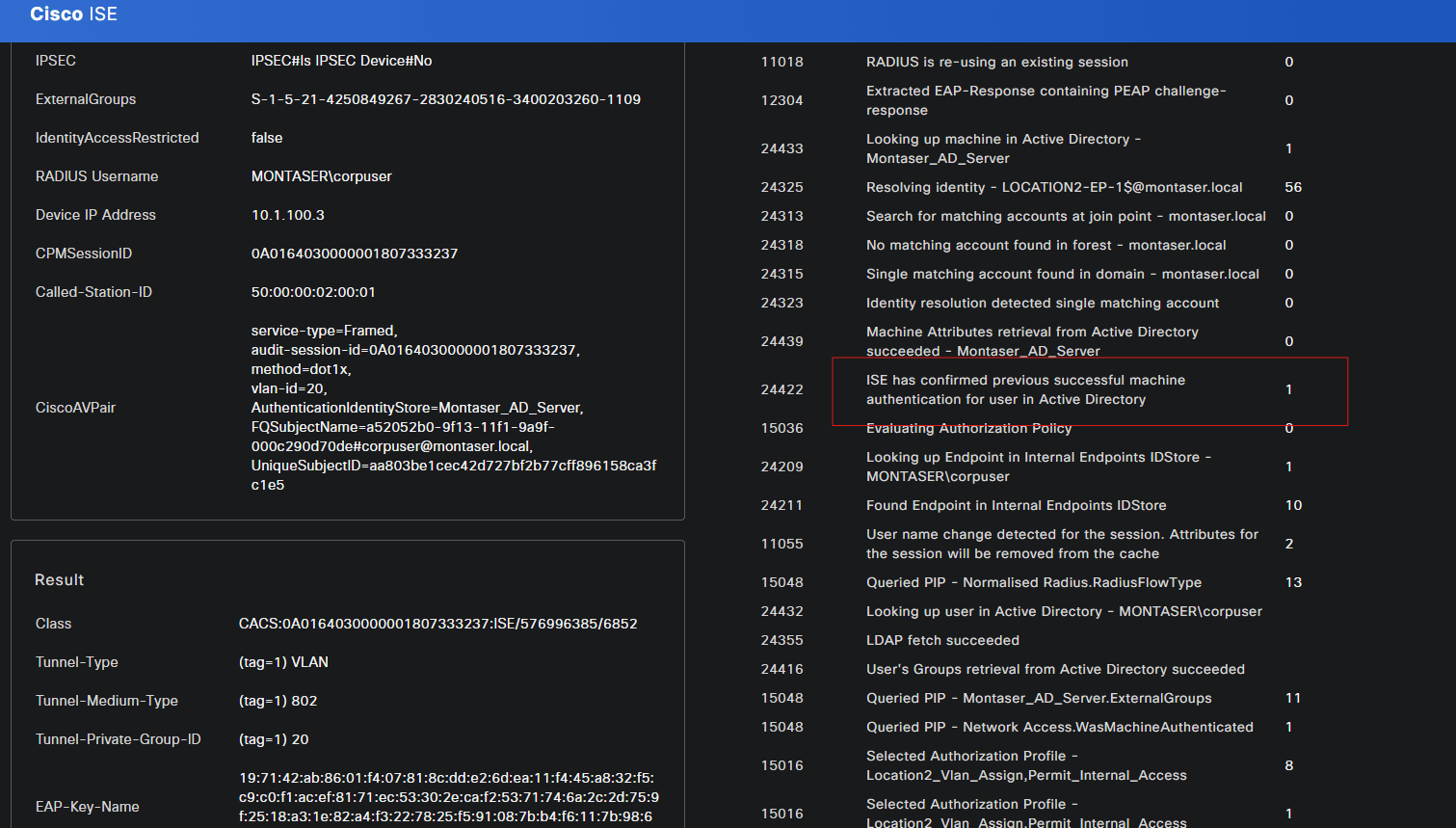The width and height of the screenshot is (1456, 828).
Task: Select "Search for matching accounts at join point" step
Action: pos(1066,216)
